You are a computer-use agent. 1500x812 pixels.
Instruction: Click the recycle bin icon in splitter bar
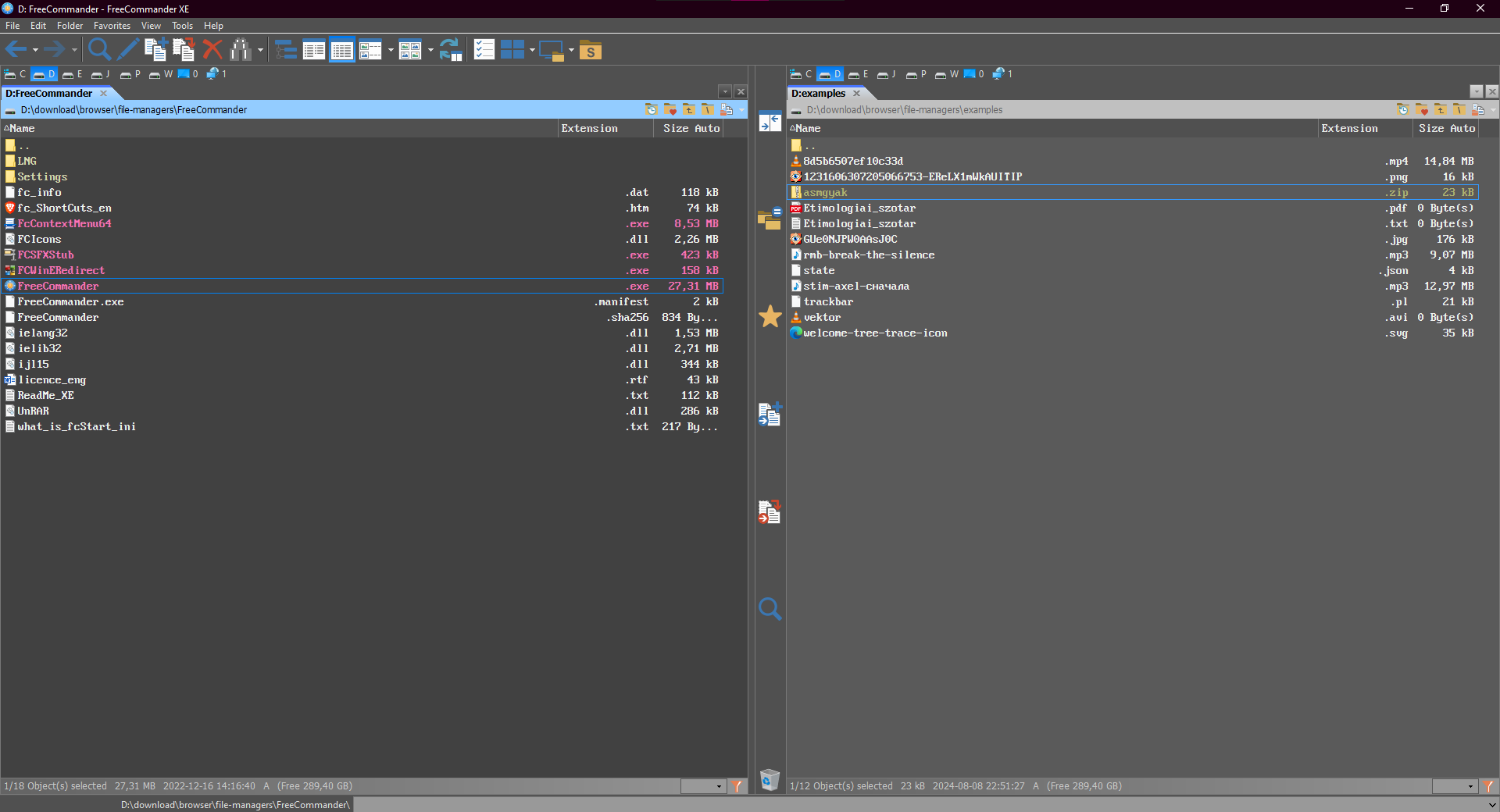point(770,779)
